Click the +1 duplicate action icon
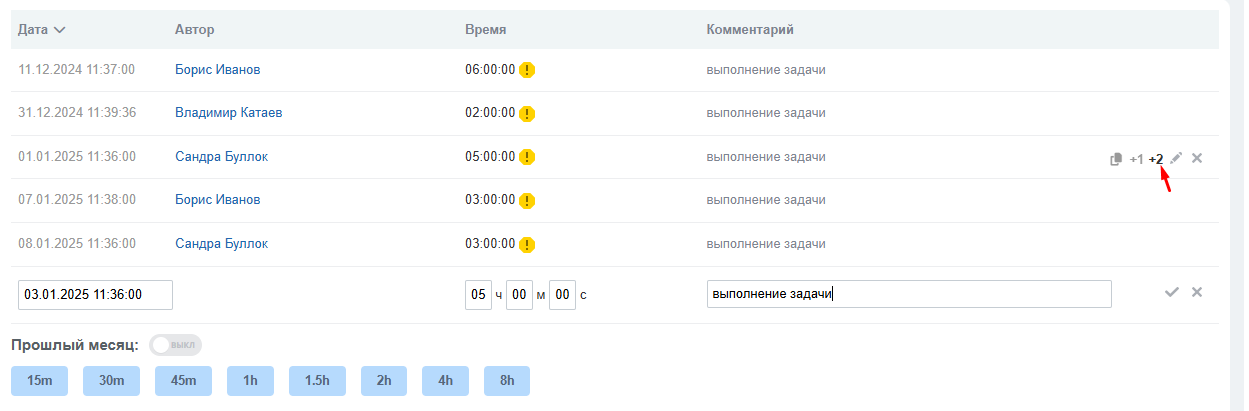Viewport: 1249px width, 411px height. pyautogui.click(x=1136, y=158)
